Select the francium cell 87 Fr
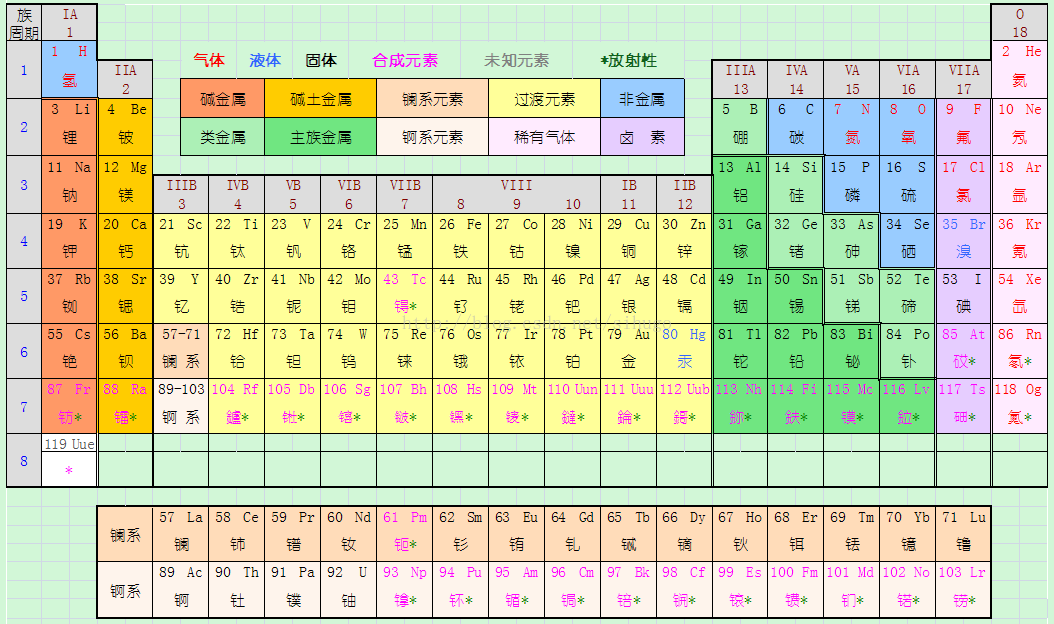The height and width of the screenshot is (624, 1054). [x=69, y=406]
